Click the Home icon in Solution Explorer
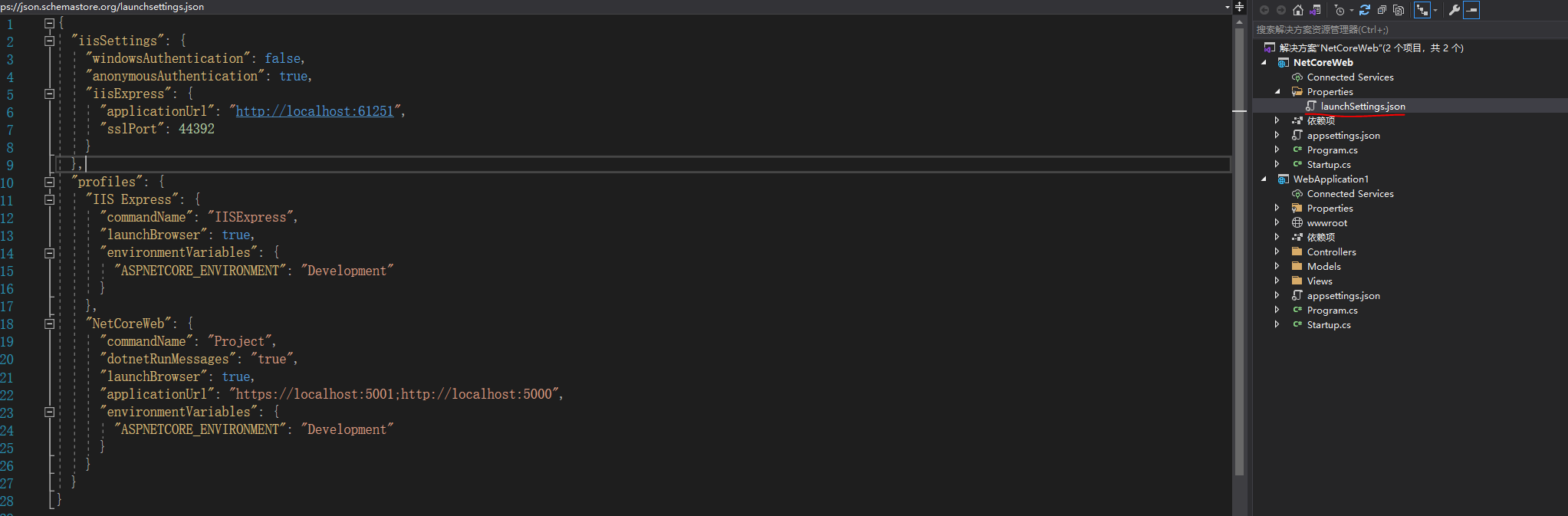Viewport: 1568px width, 516px height. (x=1298, y=10)
